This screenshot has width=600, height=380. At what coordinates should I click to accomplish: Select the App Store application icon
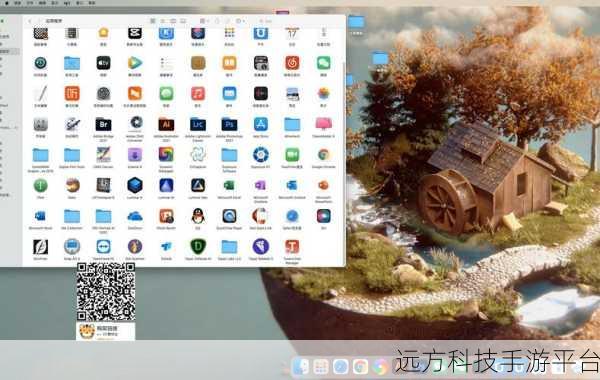[x=261, y=124]
